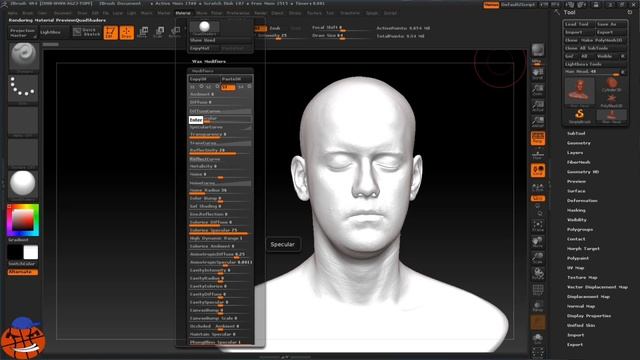
Task: Adjust the Colorize Specular slider
Action: coord(220,231)
